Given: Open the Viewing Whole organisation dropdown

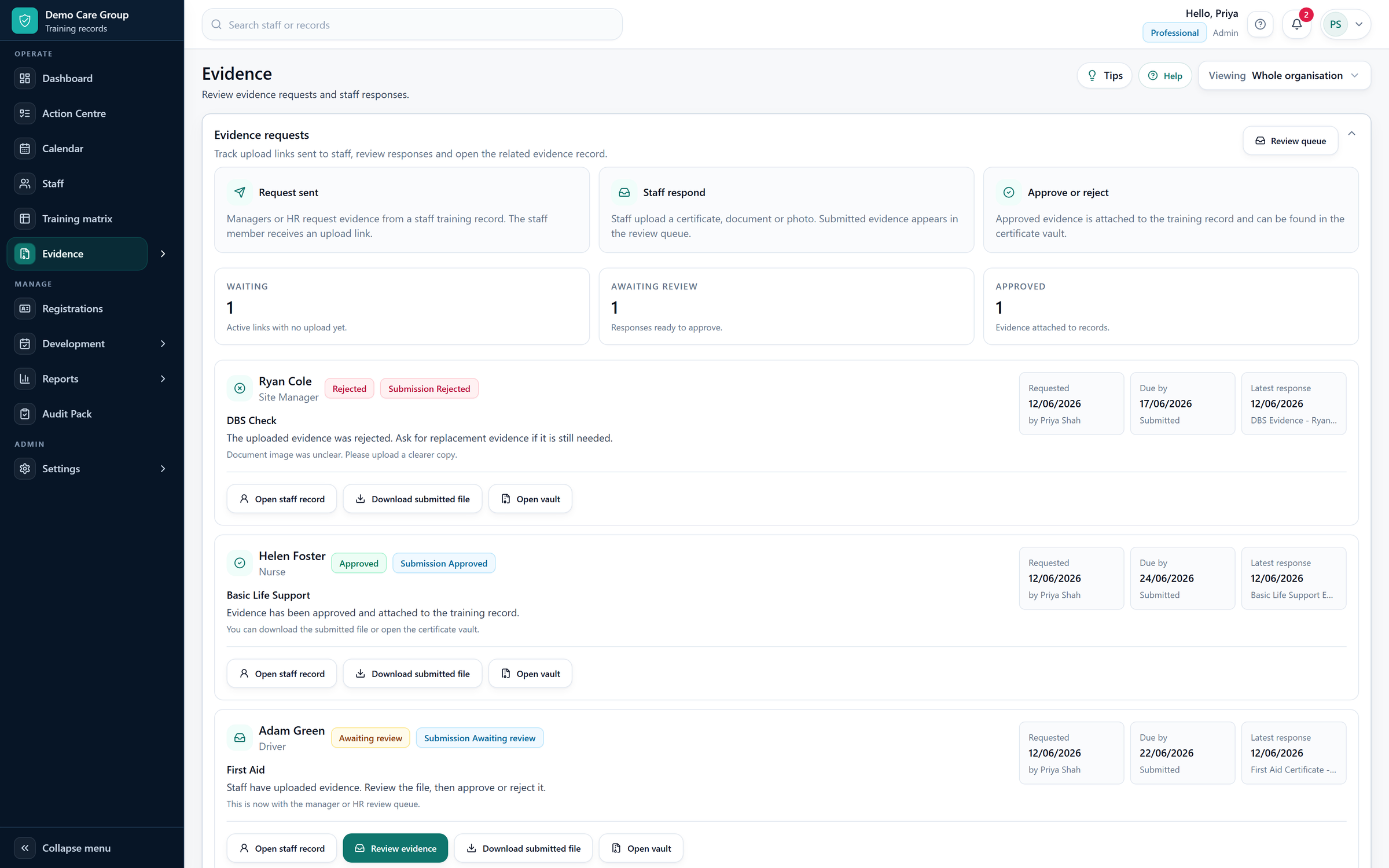Looking at the screenshot, I should pos(1284,76).
